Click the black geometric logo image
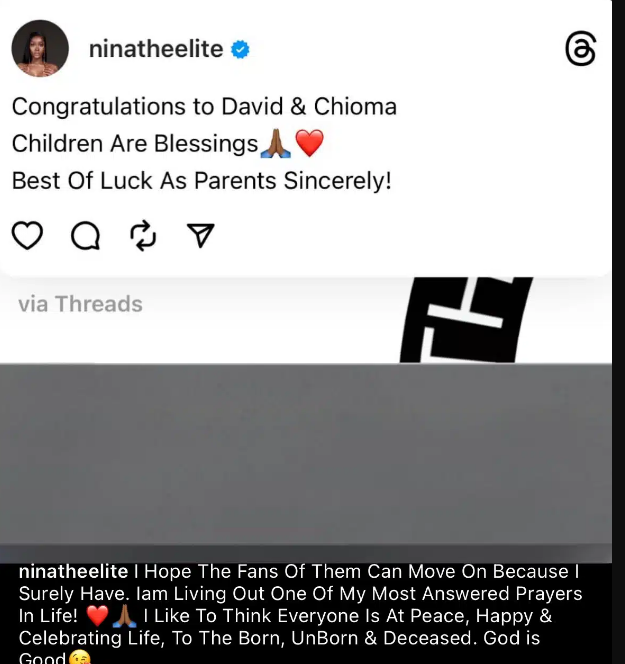The height and width of the screenshot is (664, 625). click(466, 320)
